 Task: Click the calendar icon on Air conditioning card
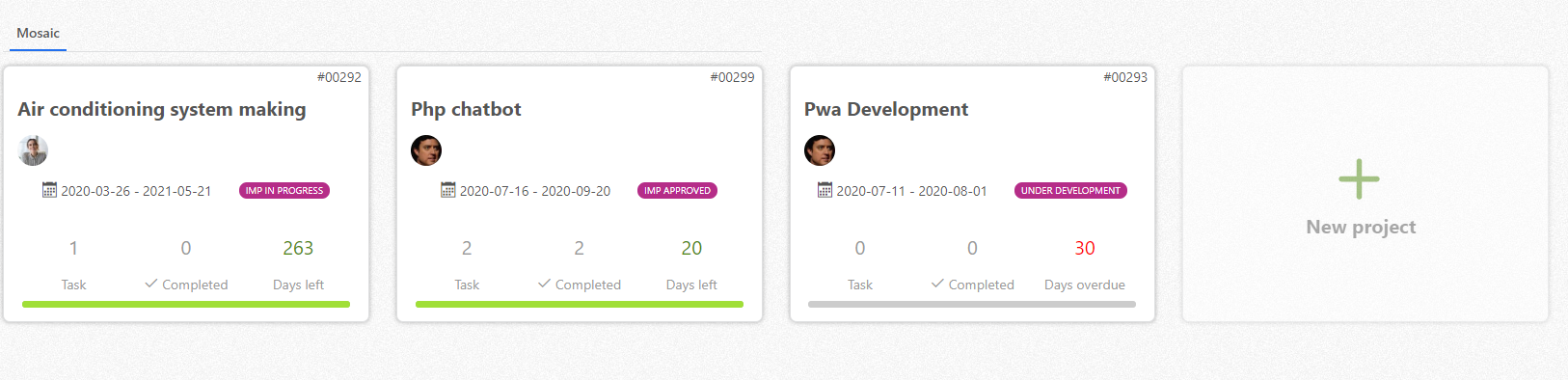tap(49, 190)
